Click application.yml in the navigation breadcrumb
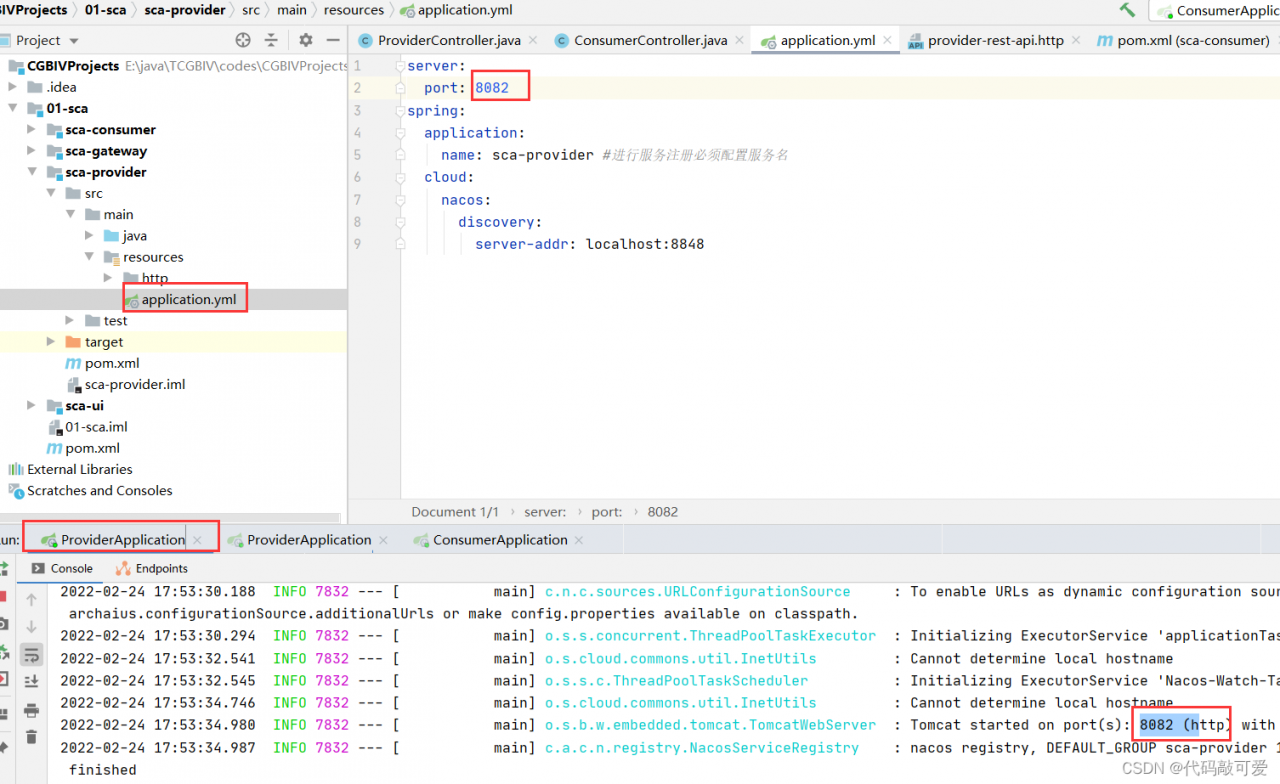The height and width of the screenshot is (784, 1280). pyautogui.click(x=465, y=10)
